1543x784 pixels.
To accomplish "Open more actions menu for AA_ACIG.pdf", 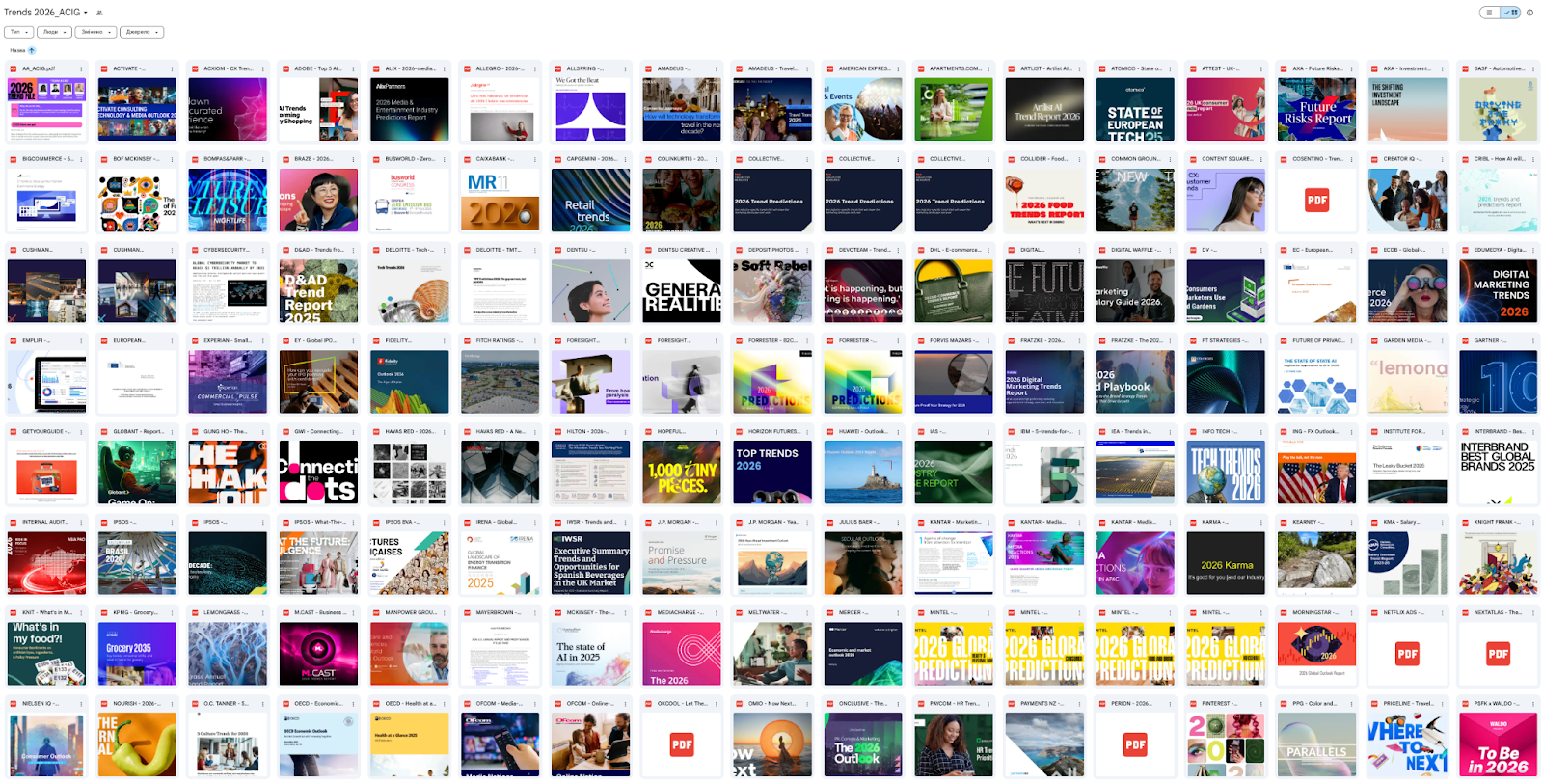I will click(81, 68).
